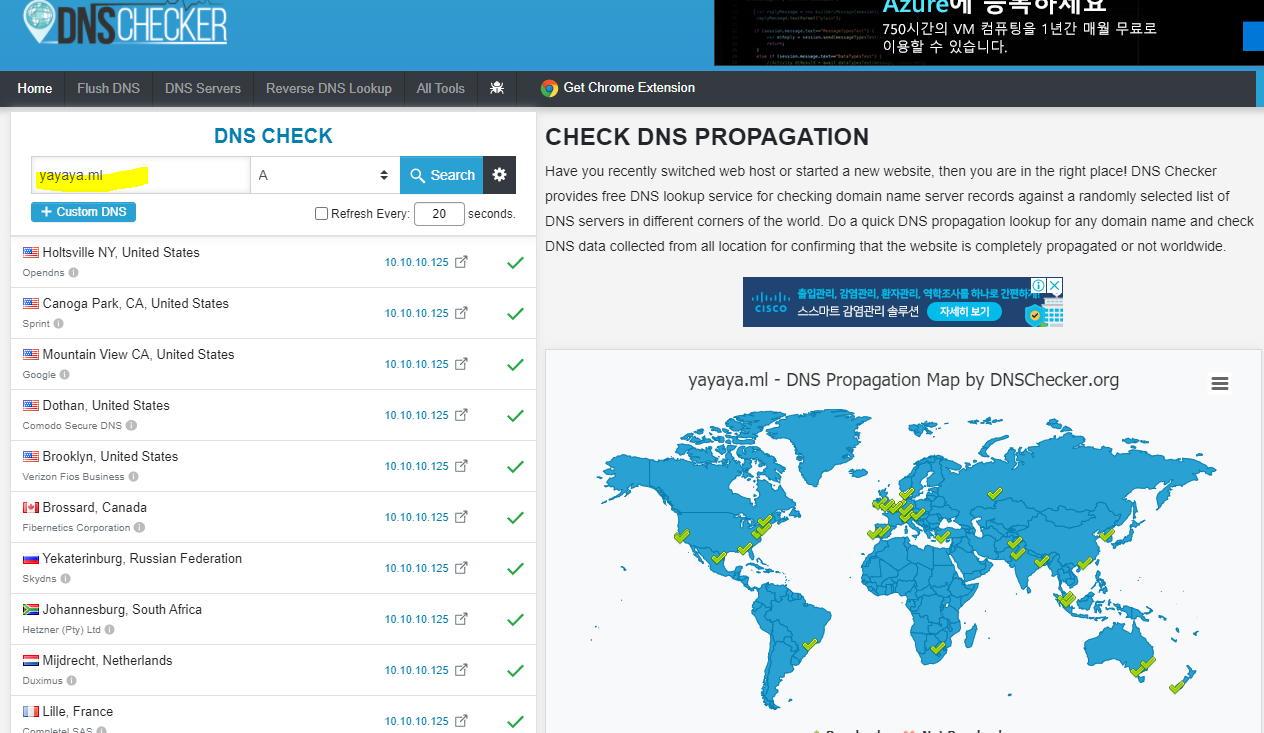Click the Azure advertisement banner at top

click(x=989, y=32)
